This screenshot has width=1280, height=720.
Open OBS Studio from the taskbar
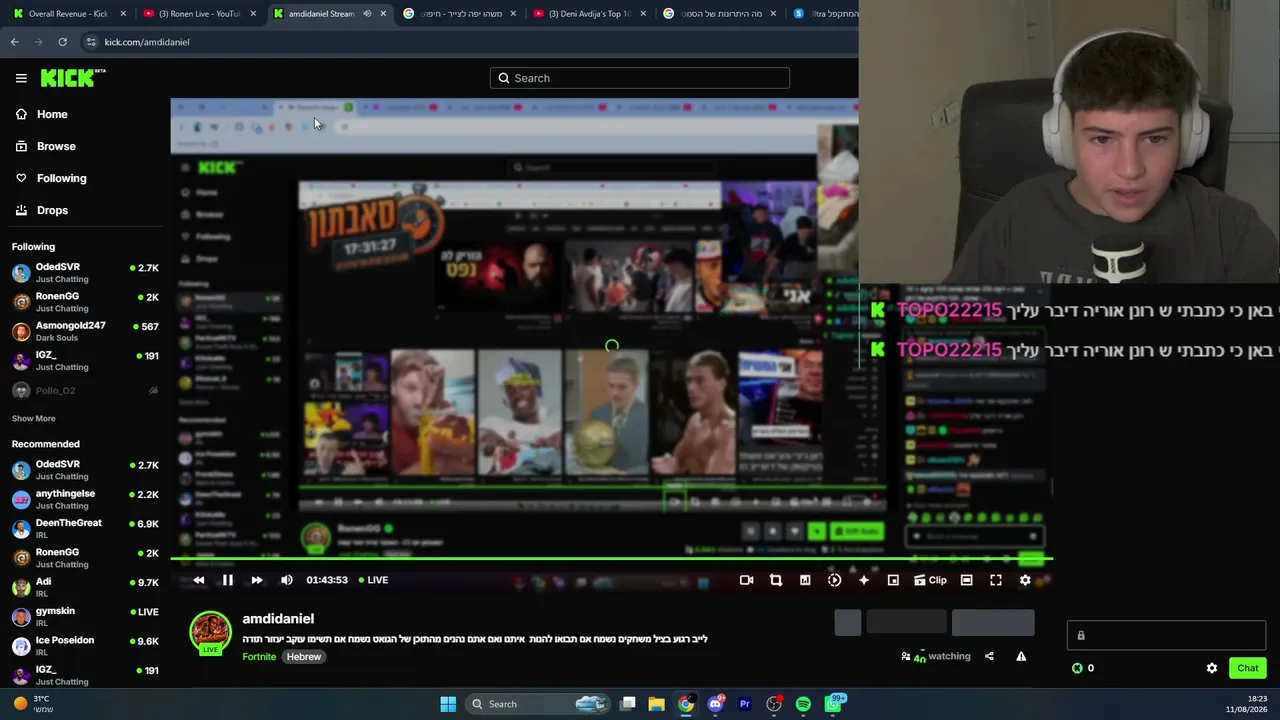(774, 704)
